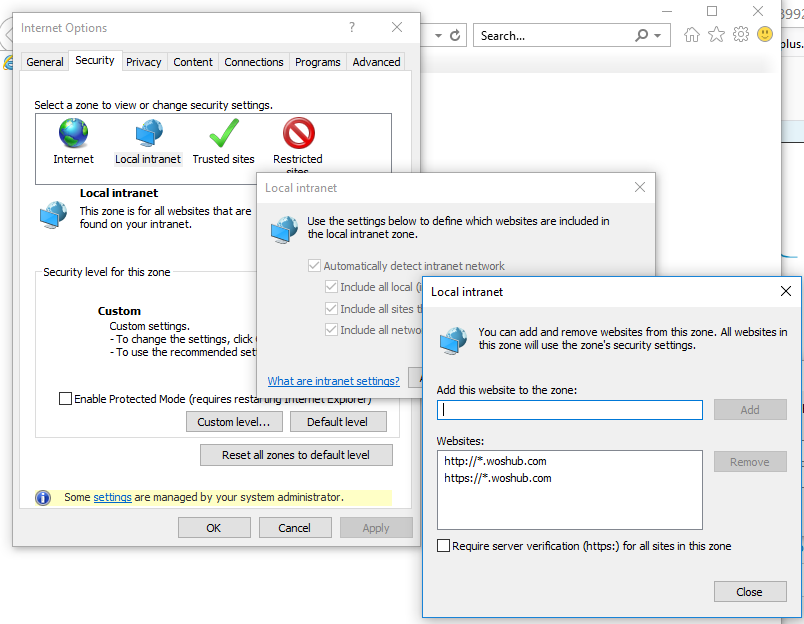Switch to the Privacy tab

point(143,61)
